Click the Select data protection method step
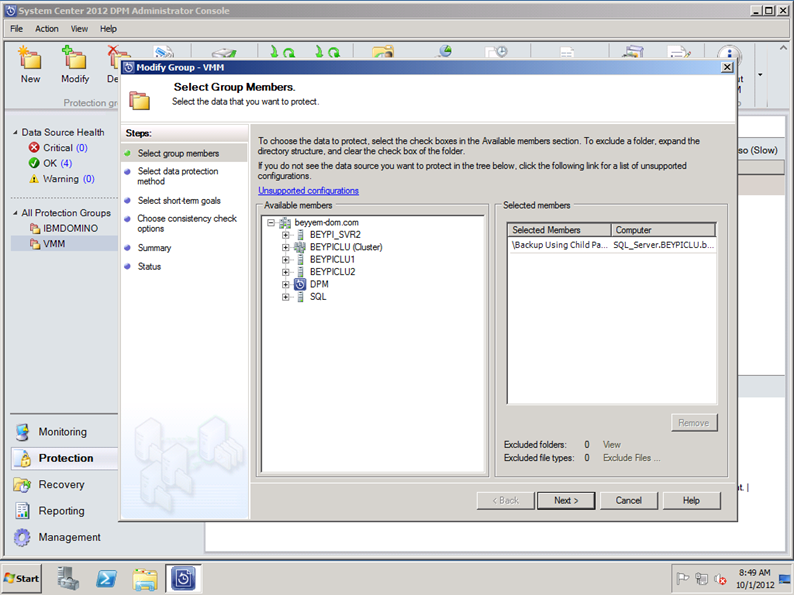Screen dimensions: 794x595 (x=178, y=176)
